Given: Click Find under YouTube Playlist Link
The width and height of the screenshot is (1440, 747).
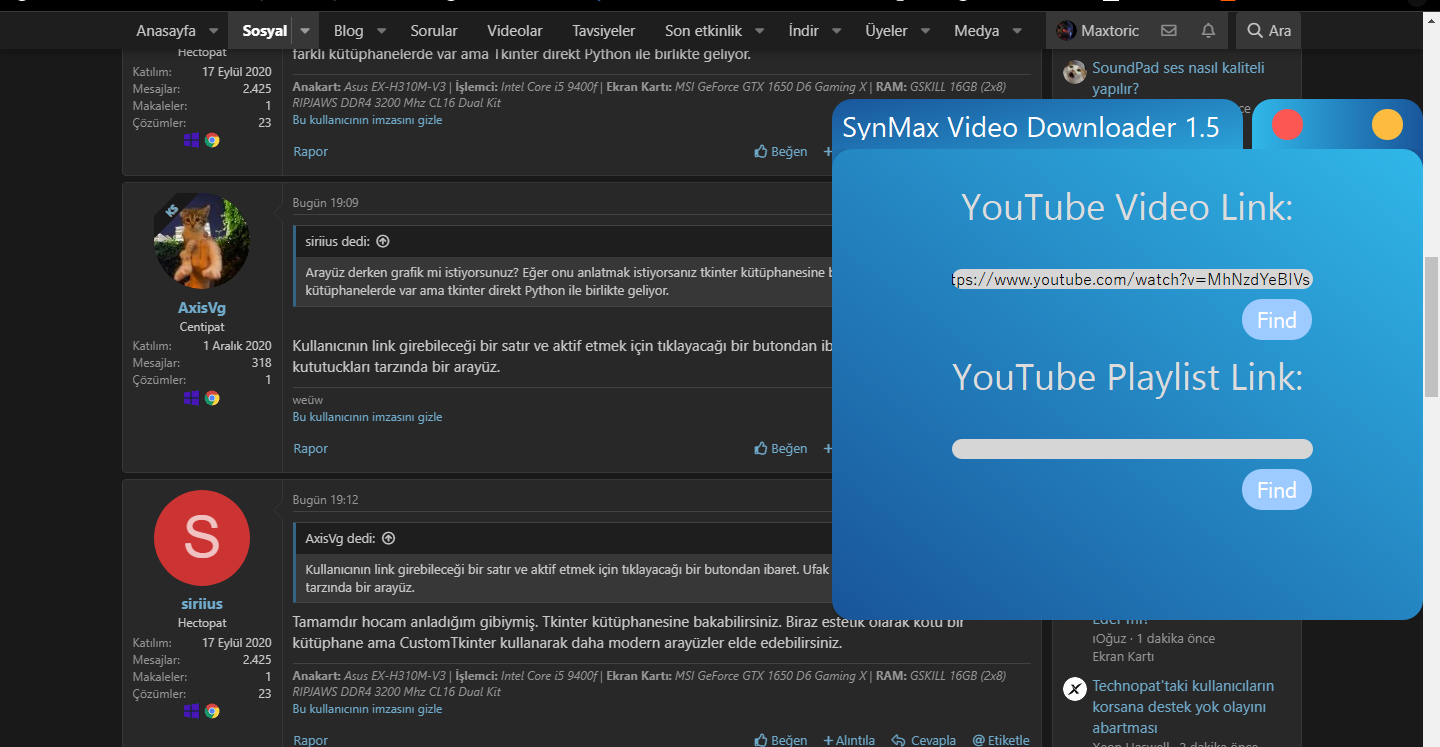Looking at the screenshot, I should point(1277,490).
